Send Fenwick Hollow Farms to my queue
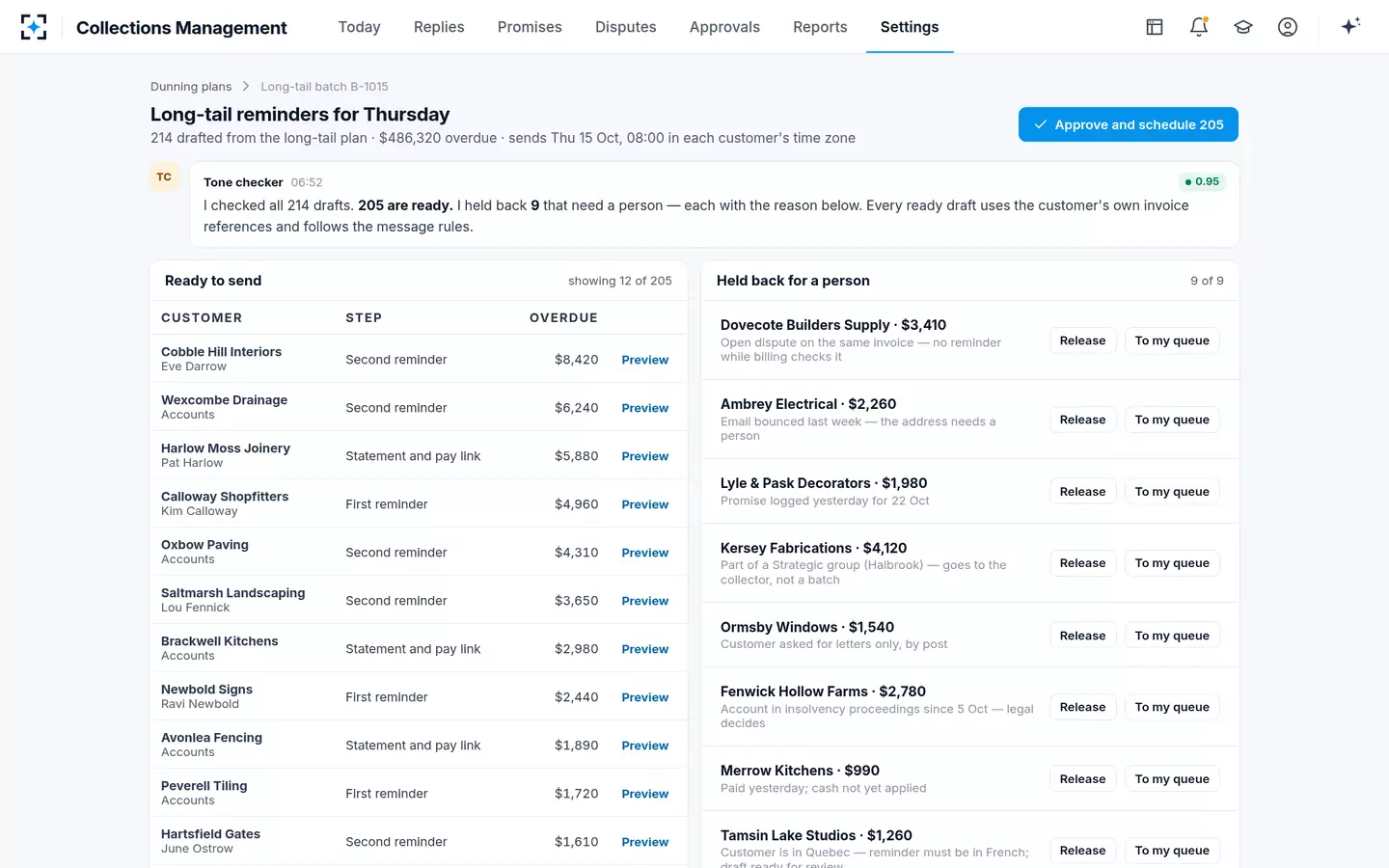1389x868 pixels. click(x=1172, y=707)
